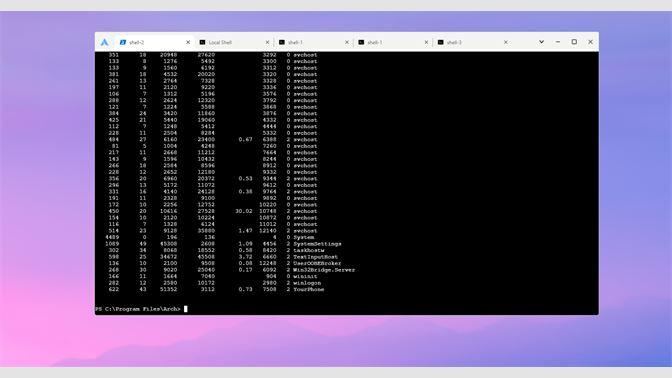Click the taskhostw process name
672x378 pixels.
point(309,250)
